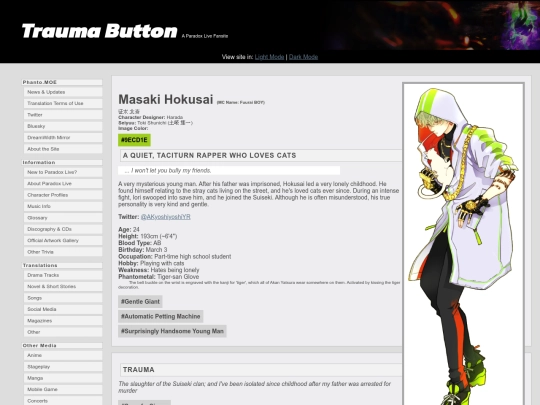
Task: Open the Anime media page
Action: 63,355
